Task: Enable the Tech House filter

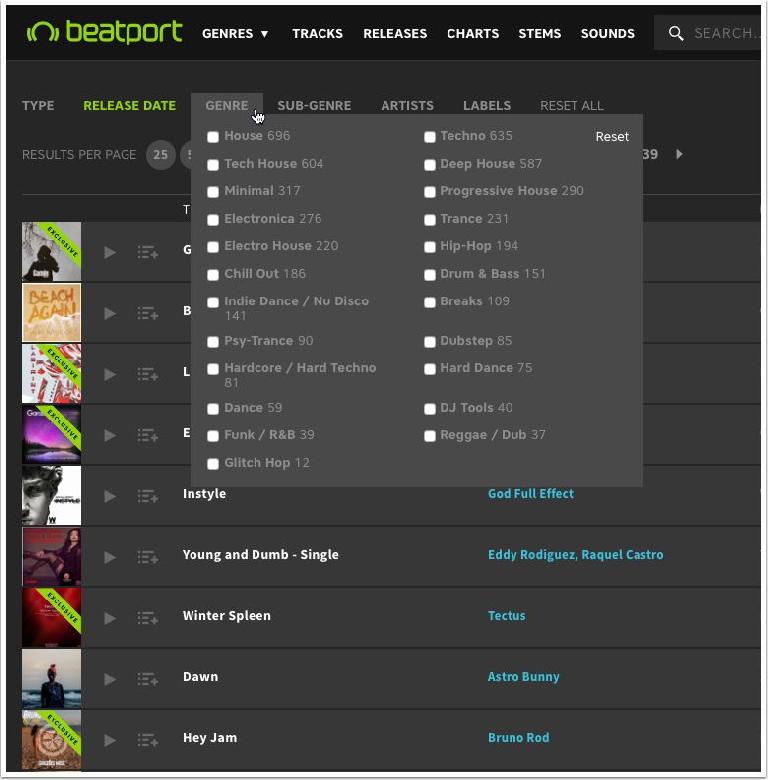Action: point(213,165)
